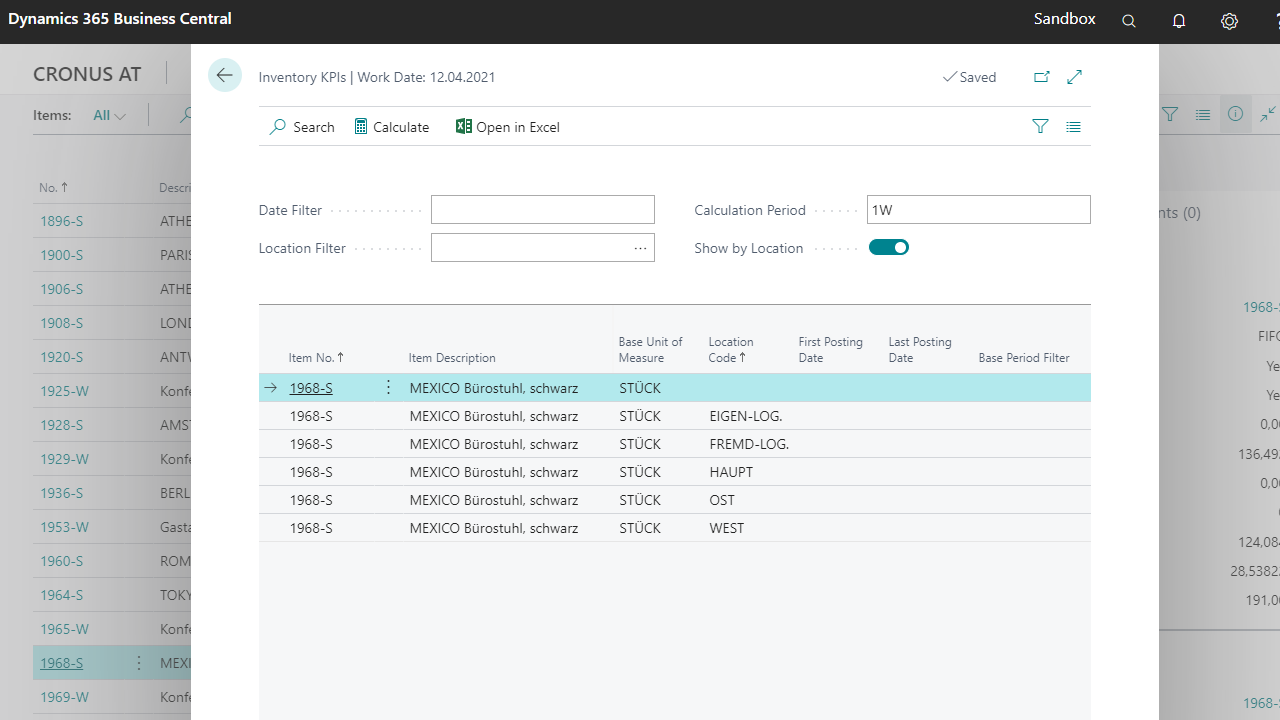Sort by Location Code column header
1280x720 pixels.
730,350
